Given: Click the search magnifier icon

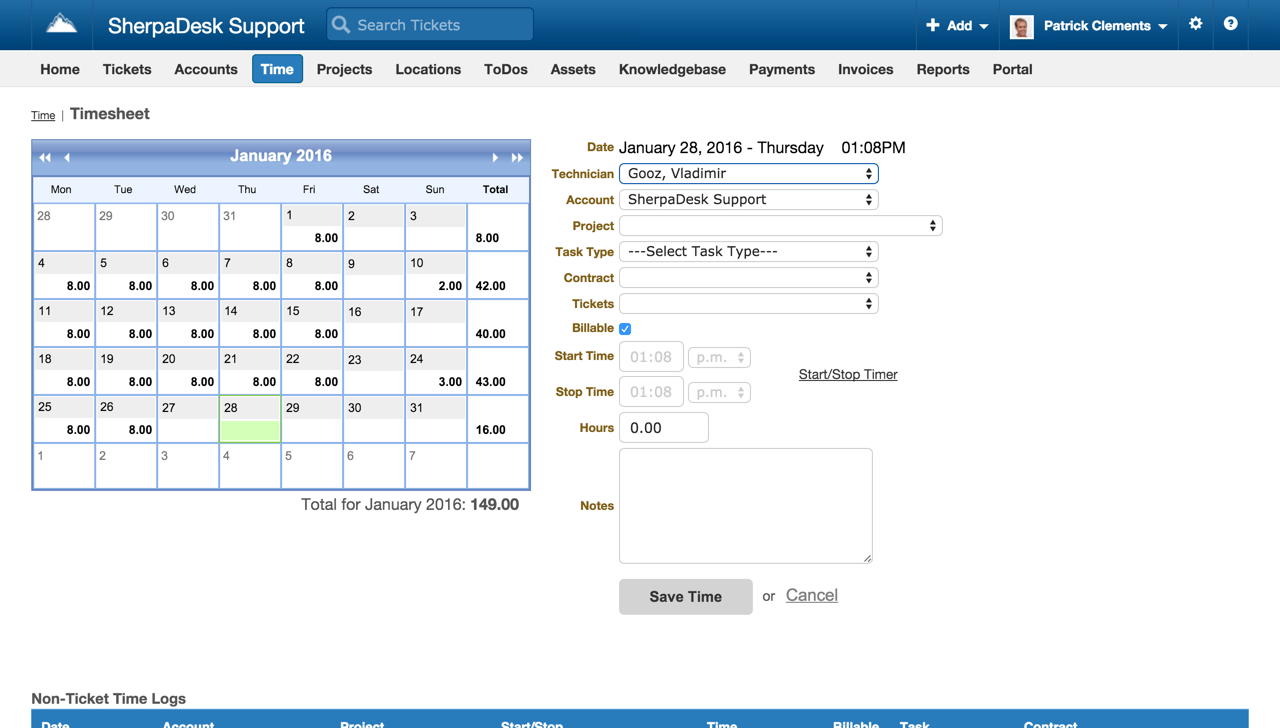Looking at the screenshot, I should tap(342, 25).
